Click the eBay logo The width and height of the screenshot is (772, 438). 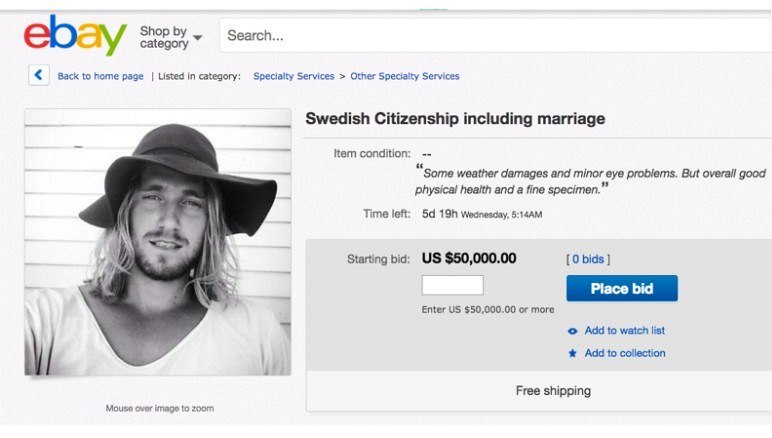[x=75, y=36]
